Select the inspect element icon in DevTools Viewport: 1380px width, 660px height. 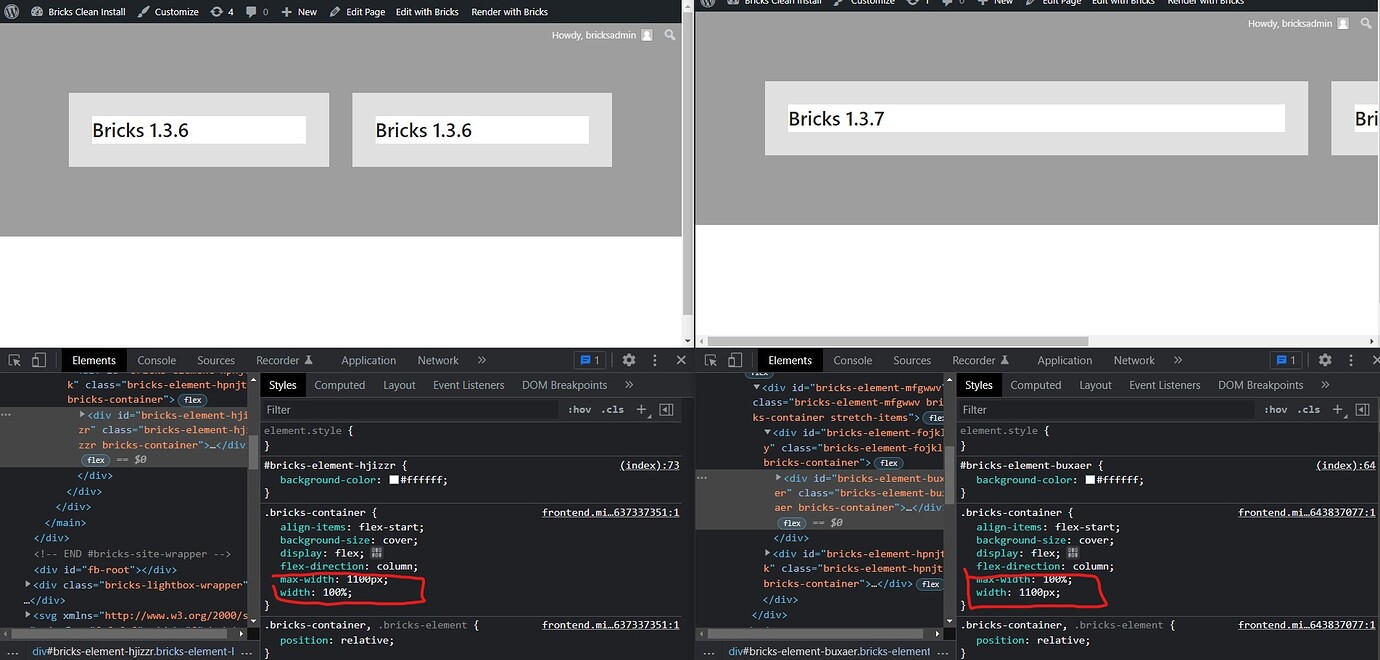pos(14,359)
